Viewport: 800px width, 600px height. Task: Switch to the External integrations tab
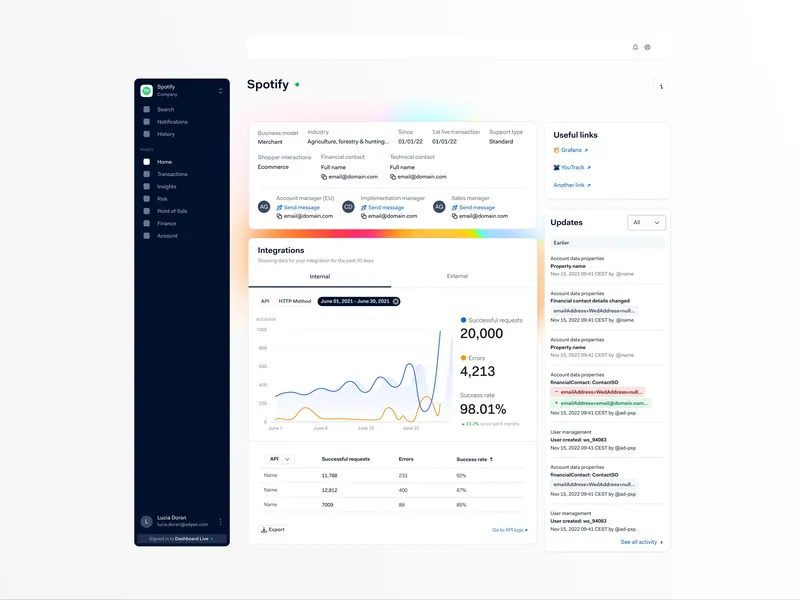(x=457, y=276)
